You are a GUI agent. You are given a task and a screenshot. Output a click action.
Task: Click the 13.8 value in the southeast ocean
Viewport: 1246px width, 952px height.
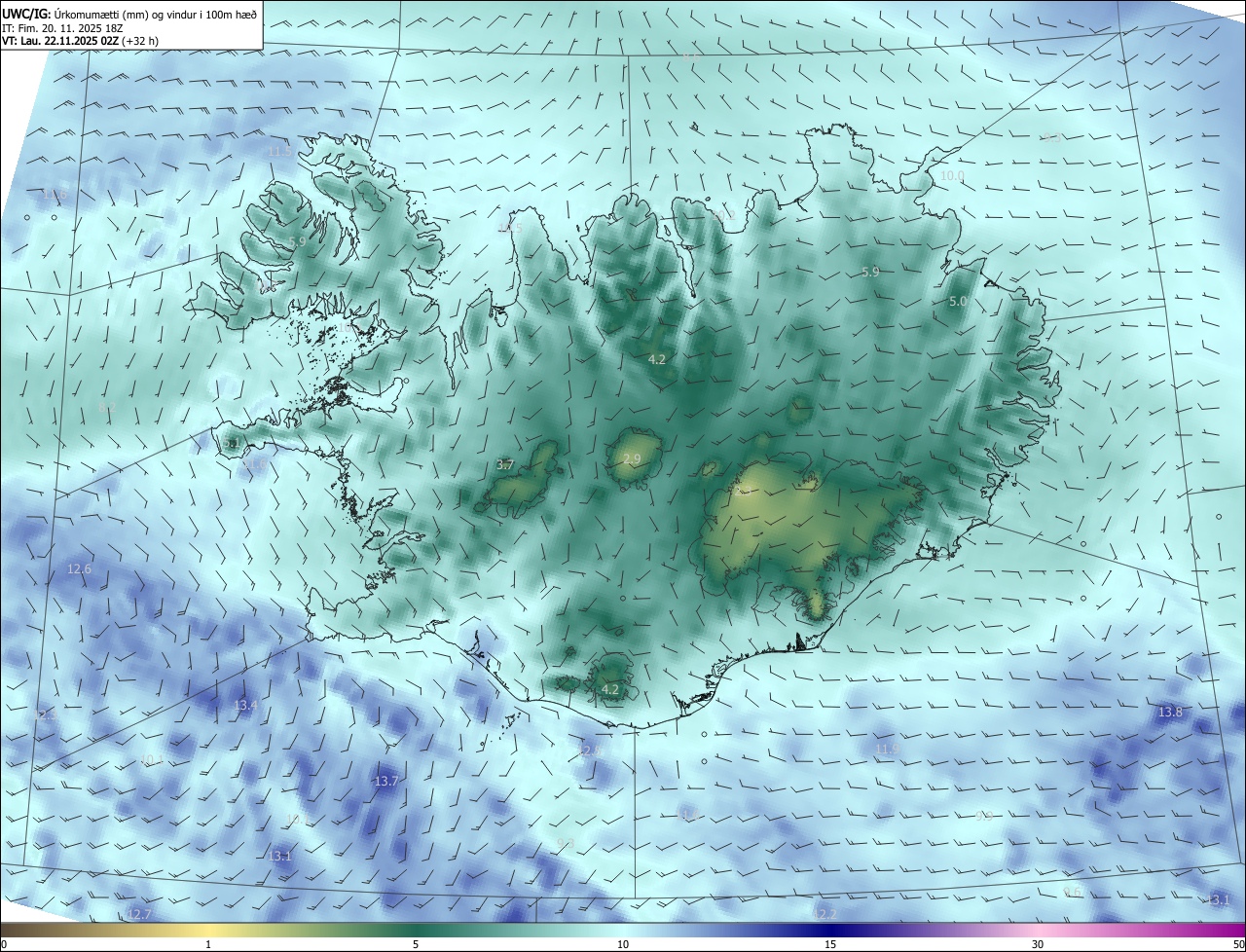(x=1170, y=713)
